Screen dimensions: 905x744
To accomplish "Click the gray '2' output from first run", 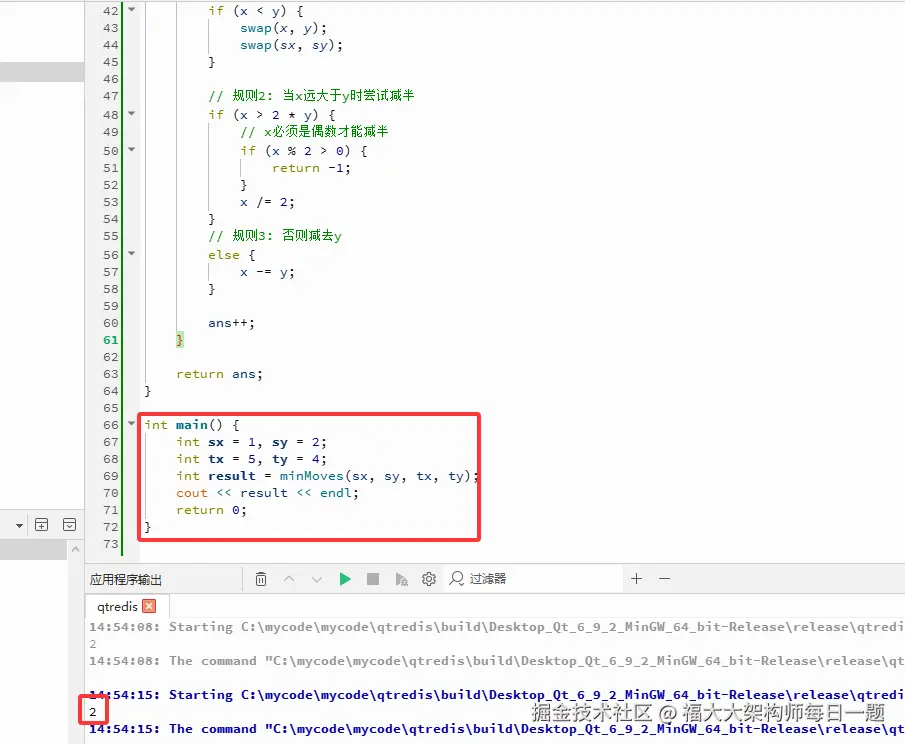I will tap(93, 644).
